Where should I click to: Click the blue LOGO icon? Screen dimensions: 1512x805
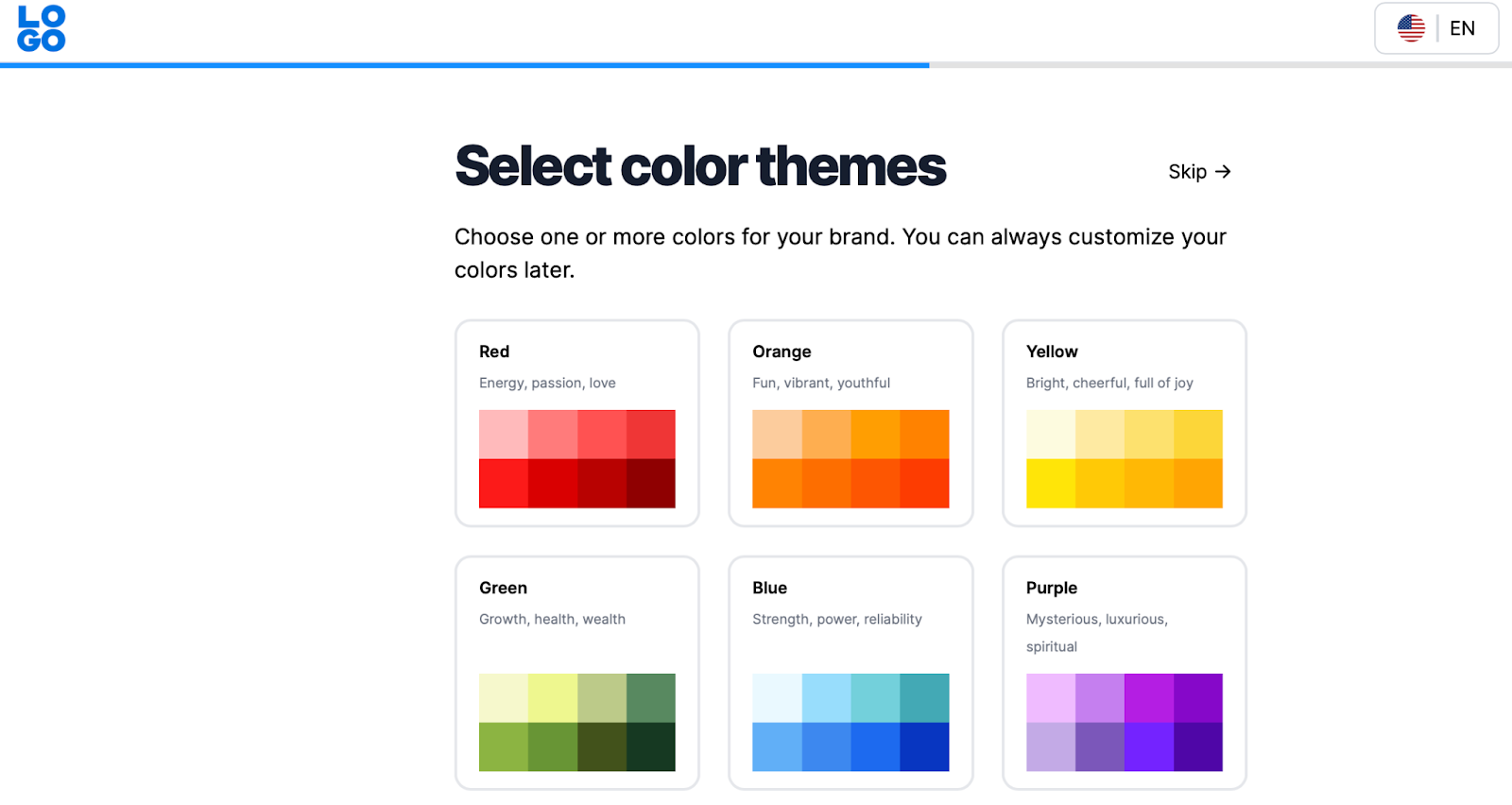click(42, 28)
